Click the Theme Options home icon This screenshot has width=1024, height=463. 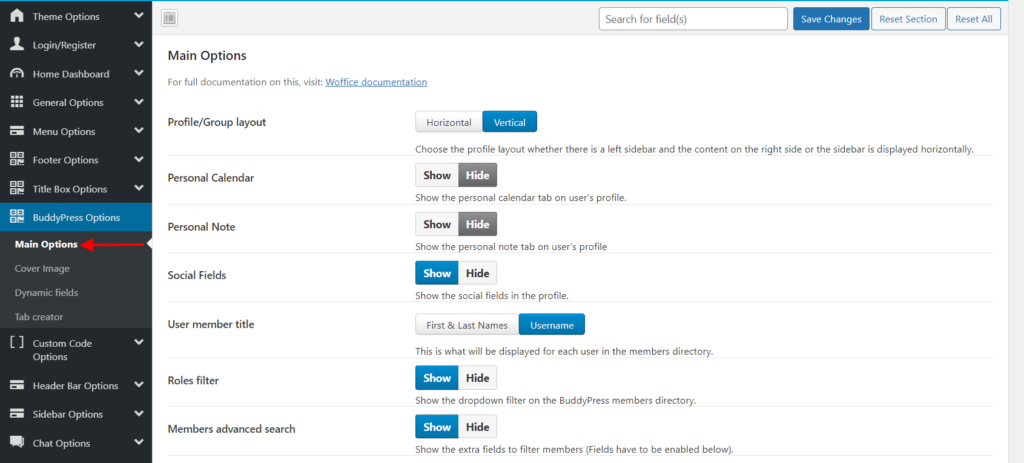16,16
